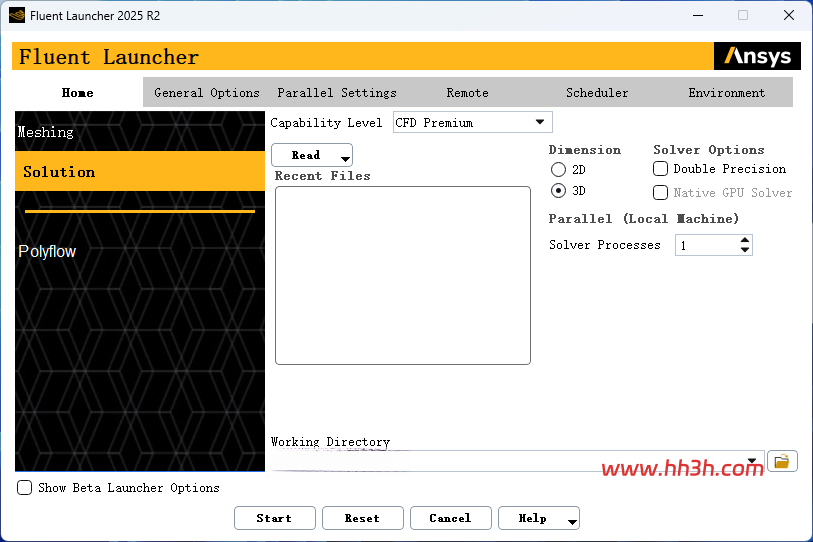Select the 3D dimension option
The image size is (813, 542).
(558, 191)
